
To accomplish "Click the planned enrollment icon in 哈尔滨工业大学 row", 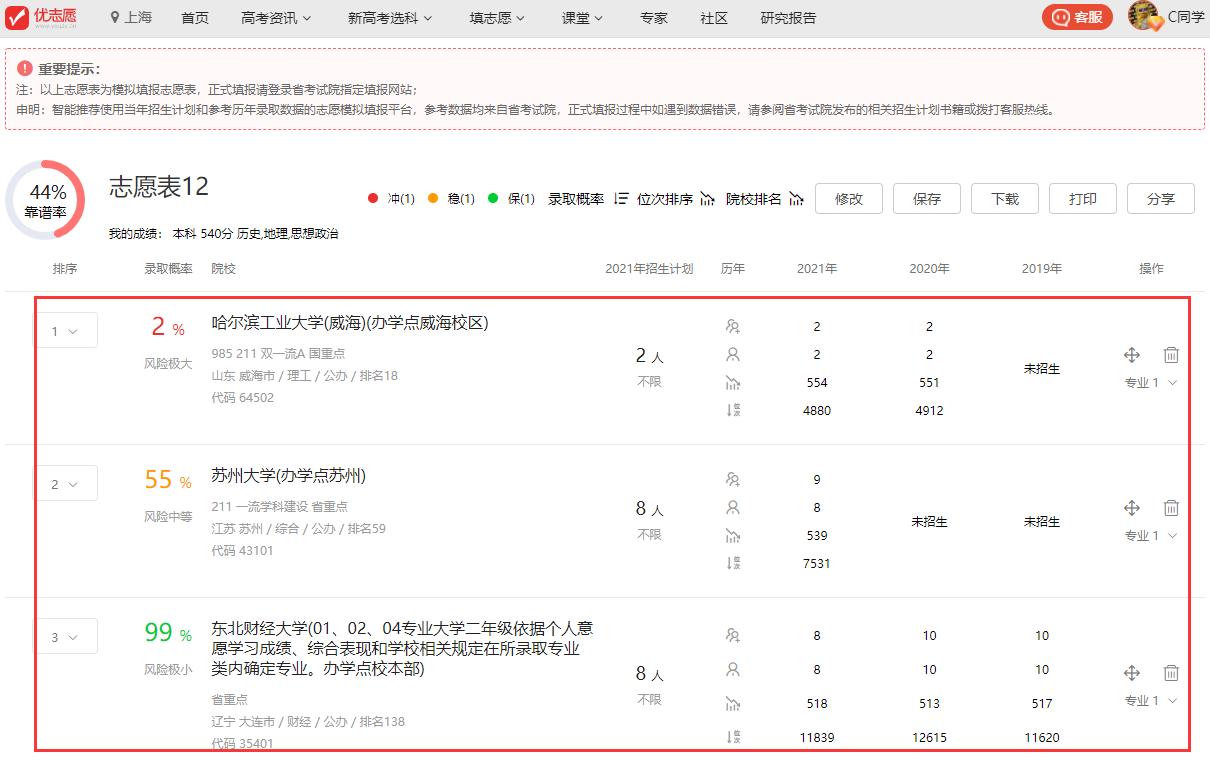I will [x=733, y=326].
